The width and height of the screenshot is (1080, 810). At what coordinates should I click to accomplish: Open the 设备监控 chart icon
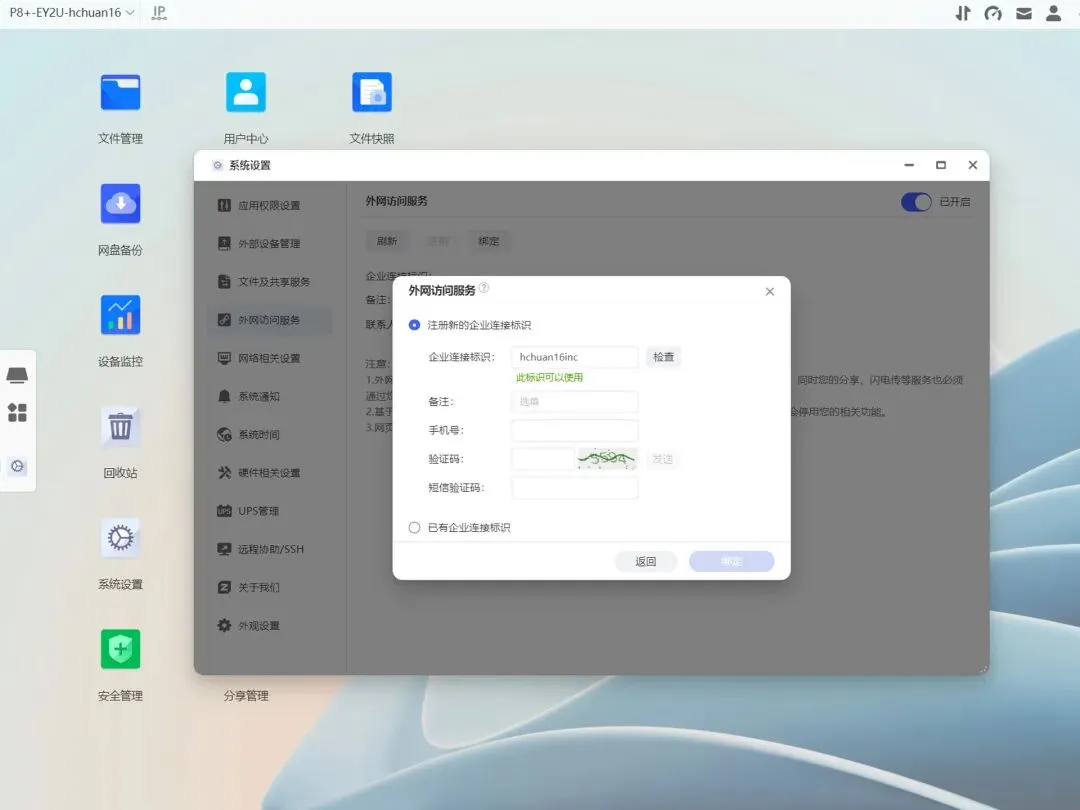tap(121, 315)
